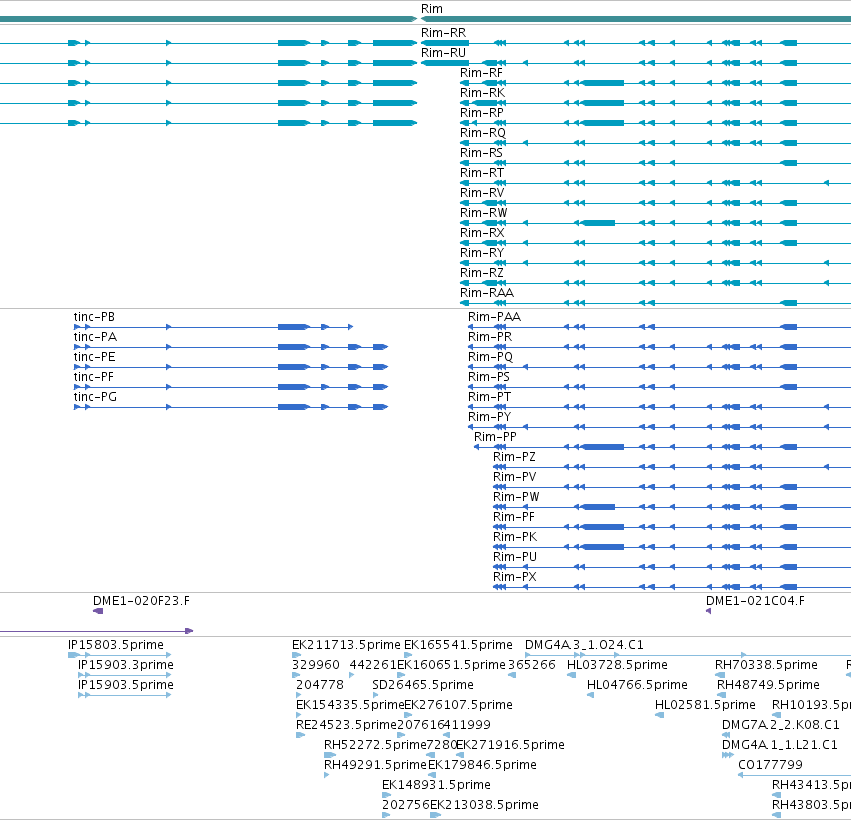
Task: Select the RH48749.5prime EST label
Action: [769, 685]
